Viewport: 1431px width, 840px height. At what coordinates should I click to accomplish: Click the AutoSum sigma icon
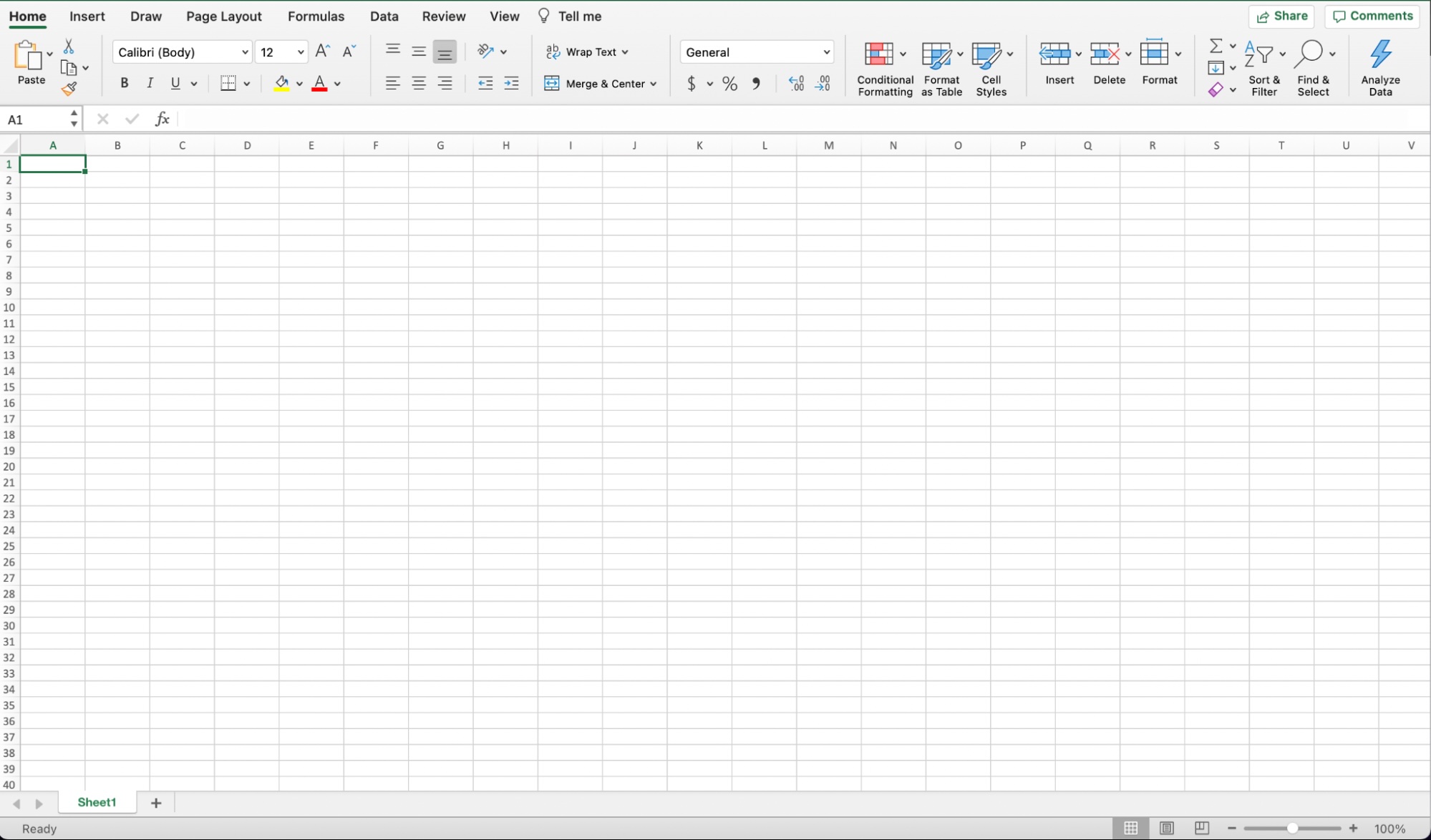click(1216, 47)
